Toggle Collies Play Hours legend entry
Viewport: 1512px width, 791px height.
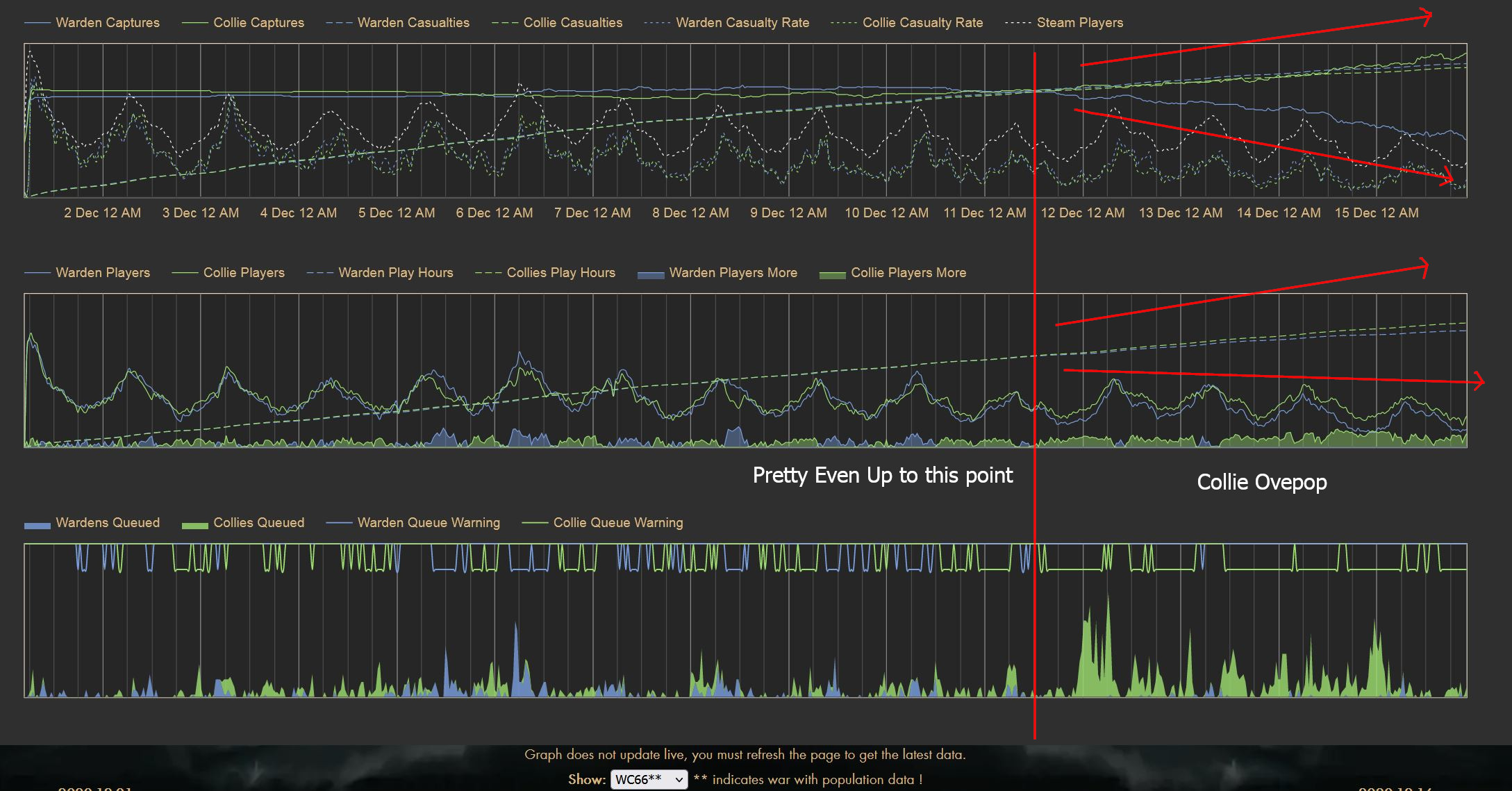560,273
